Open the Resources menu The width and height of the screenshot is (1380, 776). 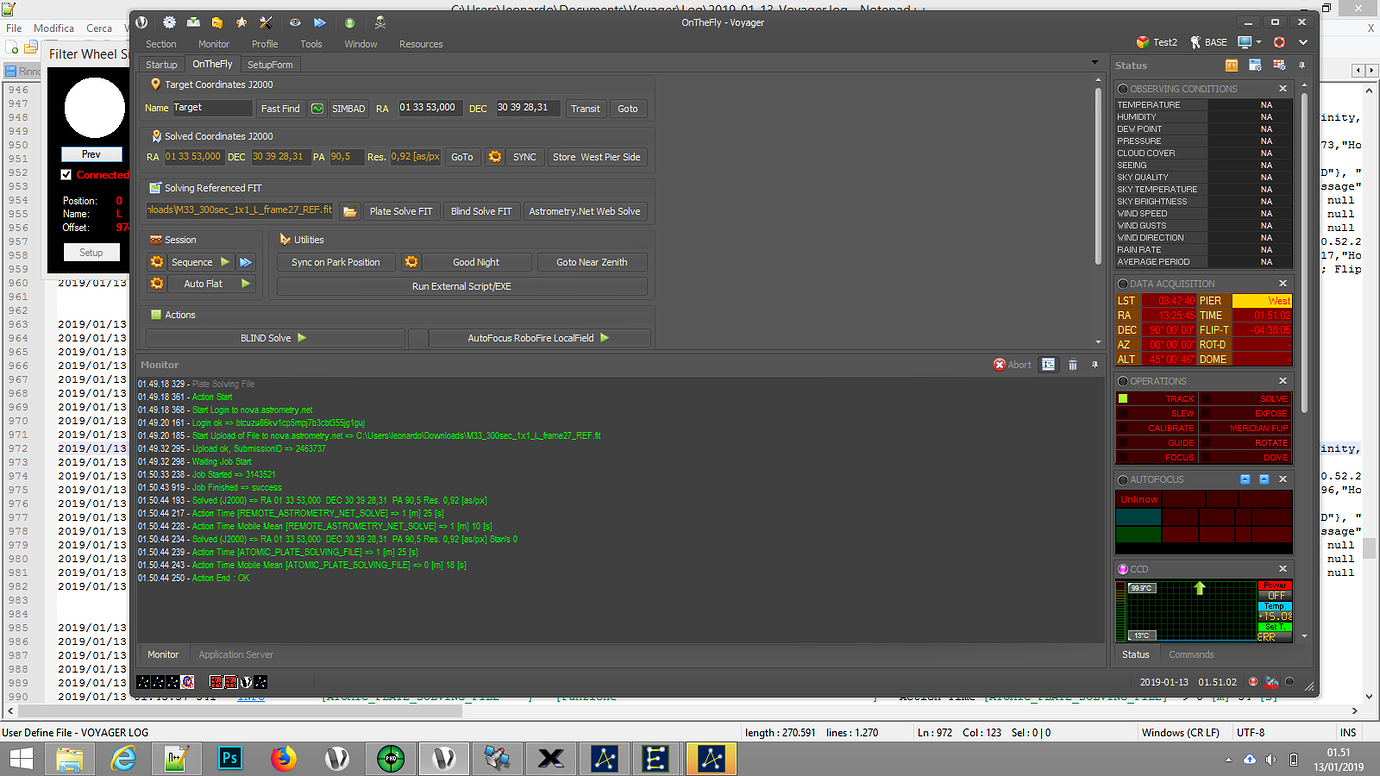coord(421,44)
